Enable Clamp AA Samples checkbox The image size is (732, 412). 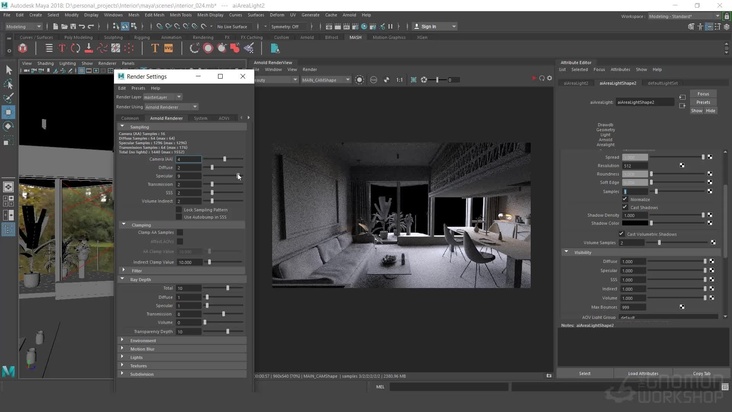[180, 232]
